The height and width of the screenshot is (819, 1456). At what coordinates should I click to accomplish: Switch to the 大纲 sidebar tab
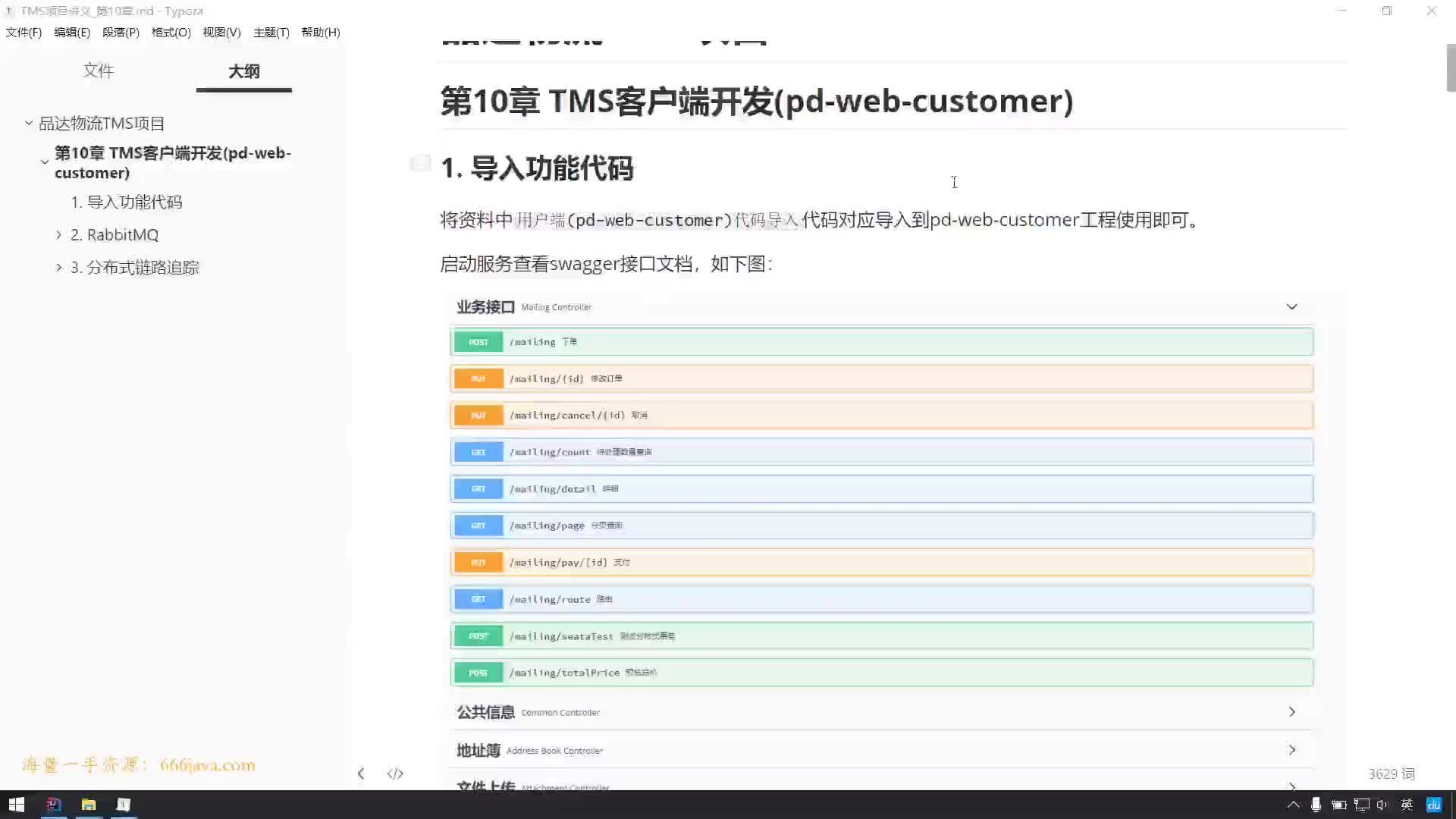pos(244,71)
